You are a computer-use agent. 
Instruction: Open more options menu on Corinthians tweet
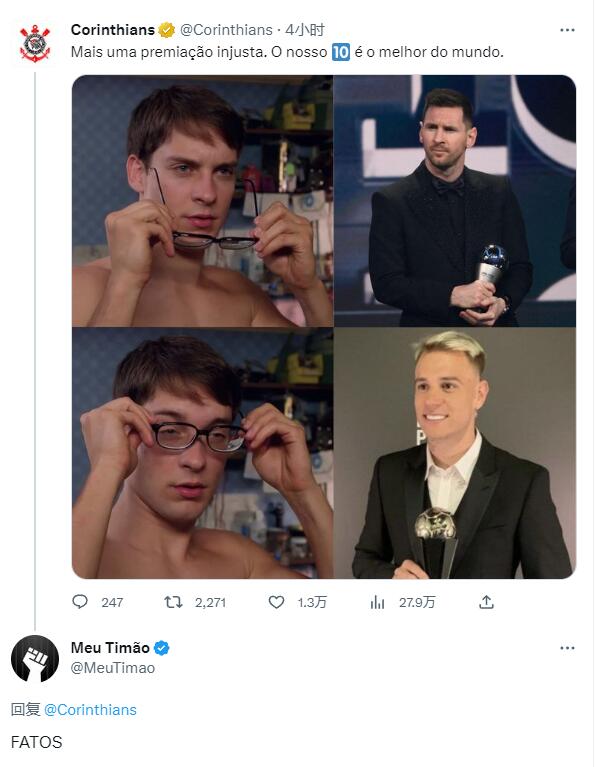click(x=567, y=30)
